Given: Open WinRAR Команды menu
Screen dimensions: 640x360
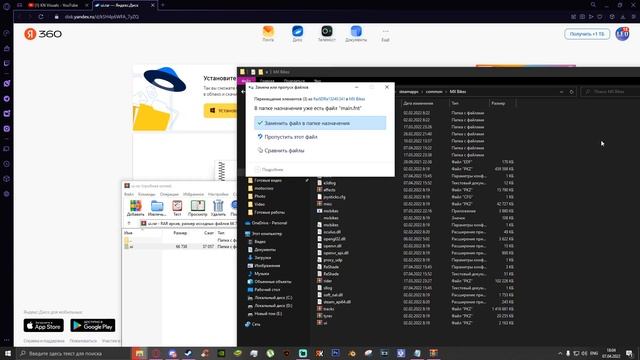Looking at the screenshot, I should pos(147,194).
